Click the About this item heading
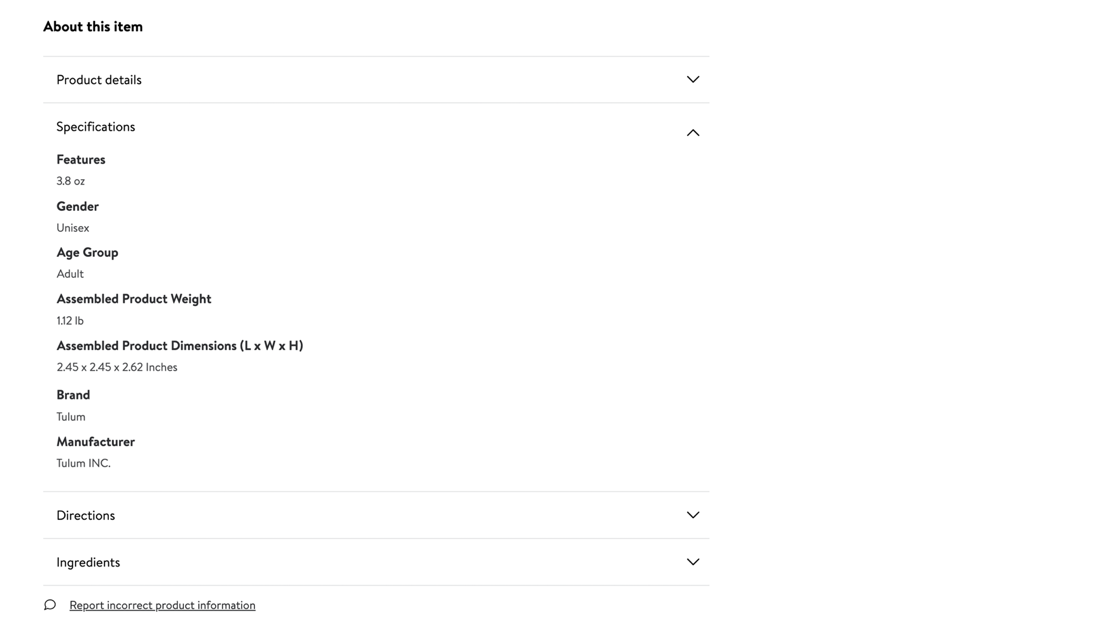 (x=93, y=27)
